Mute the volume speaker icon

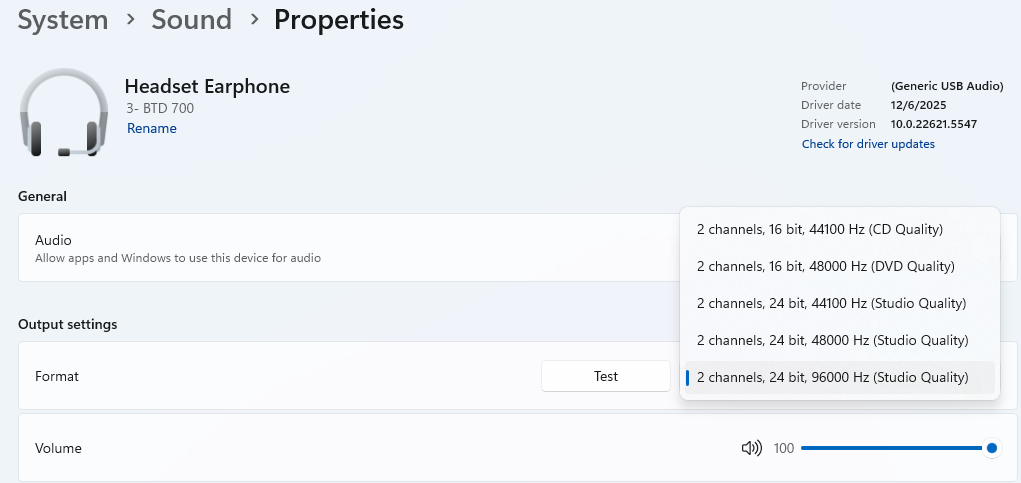click(751, 448)
